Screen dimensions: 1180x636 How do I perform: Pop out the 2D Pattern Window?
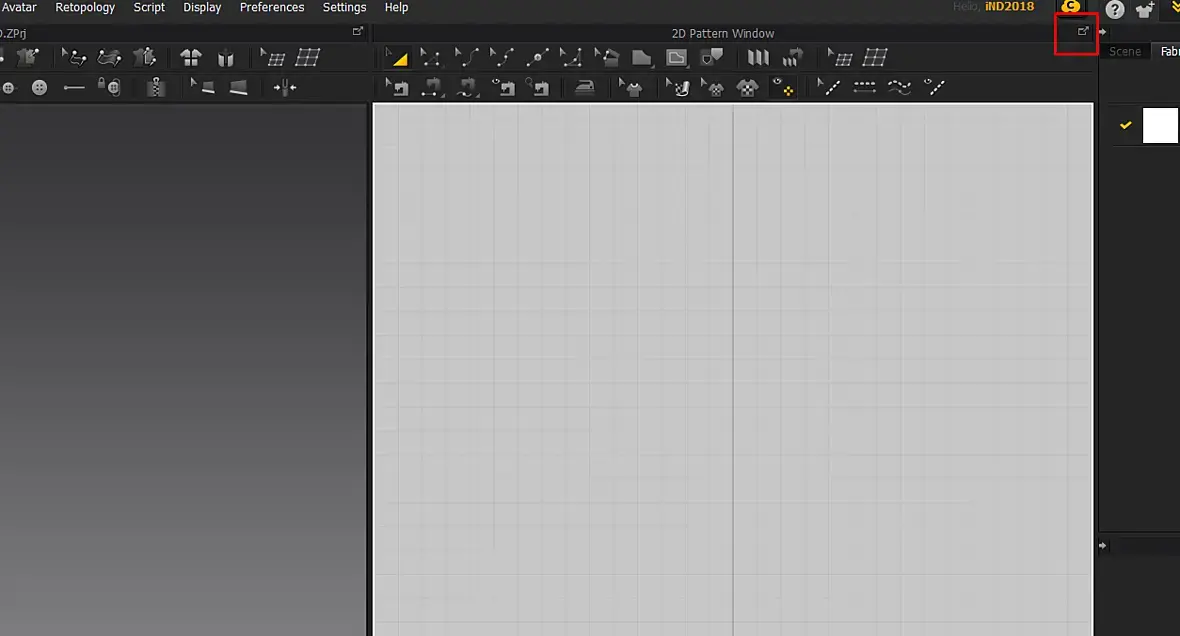pyautogui.click(x=1083, y=32)
